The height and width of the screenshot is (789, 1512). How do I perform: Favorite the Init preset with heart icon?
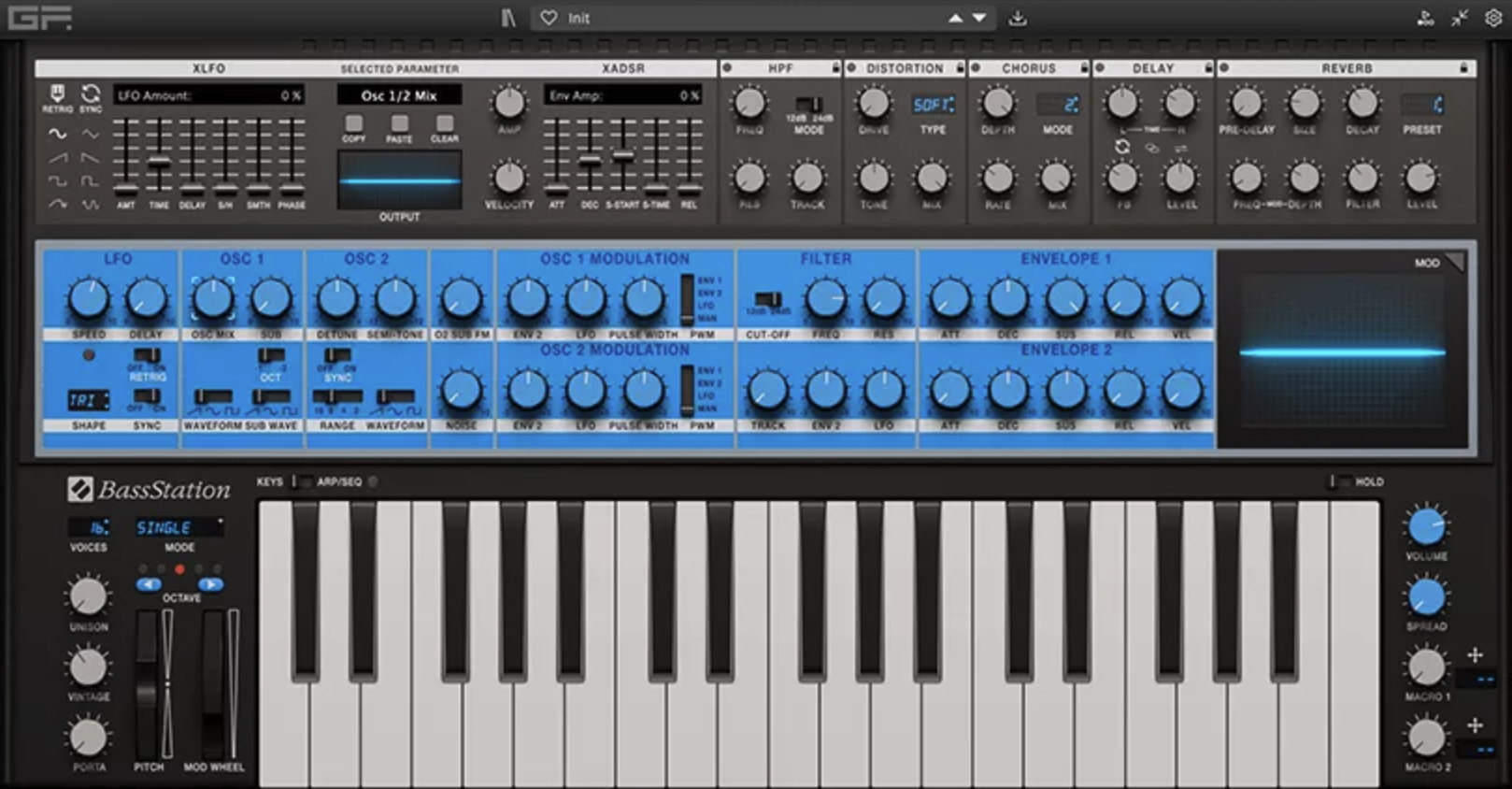pos(549,18)
